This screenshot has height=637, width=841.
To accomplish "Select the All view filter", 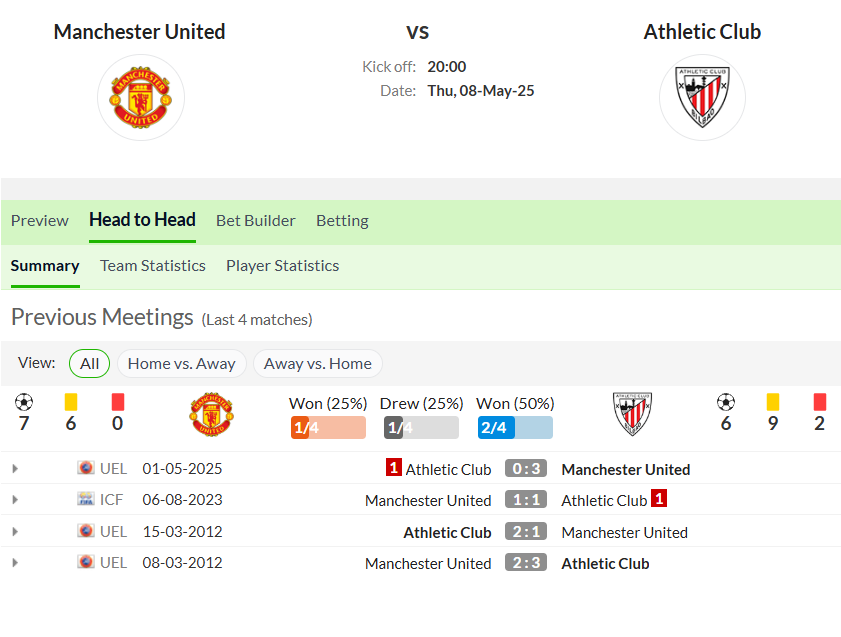I will point(90,364).
